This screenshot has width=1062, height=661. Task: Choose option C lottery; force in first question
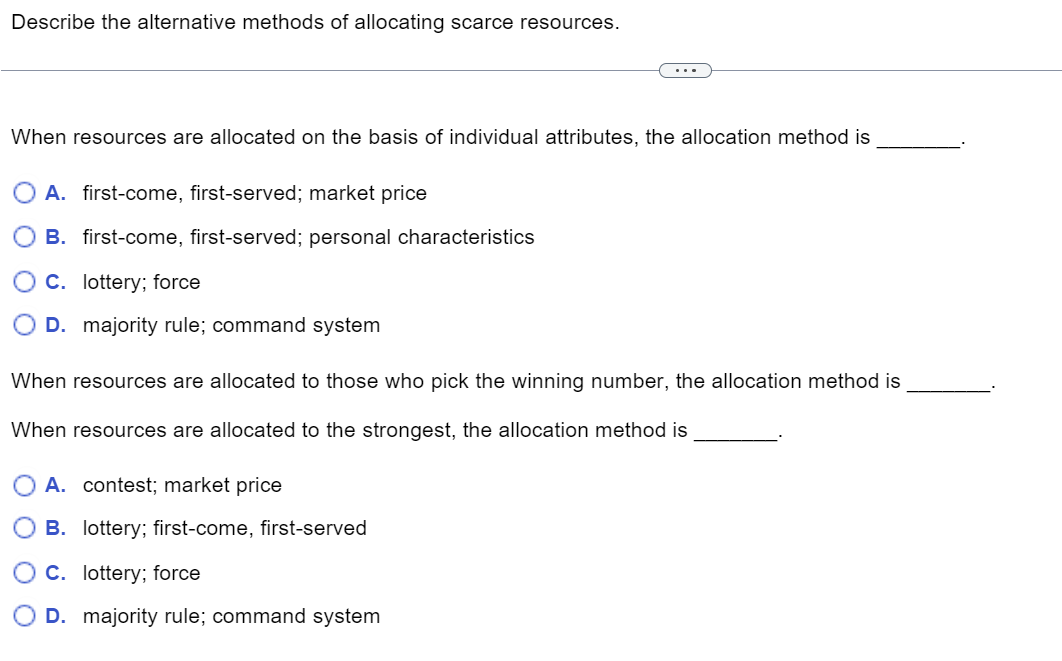point(23,282)
